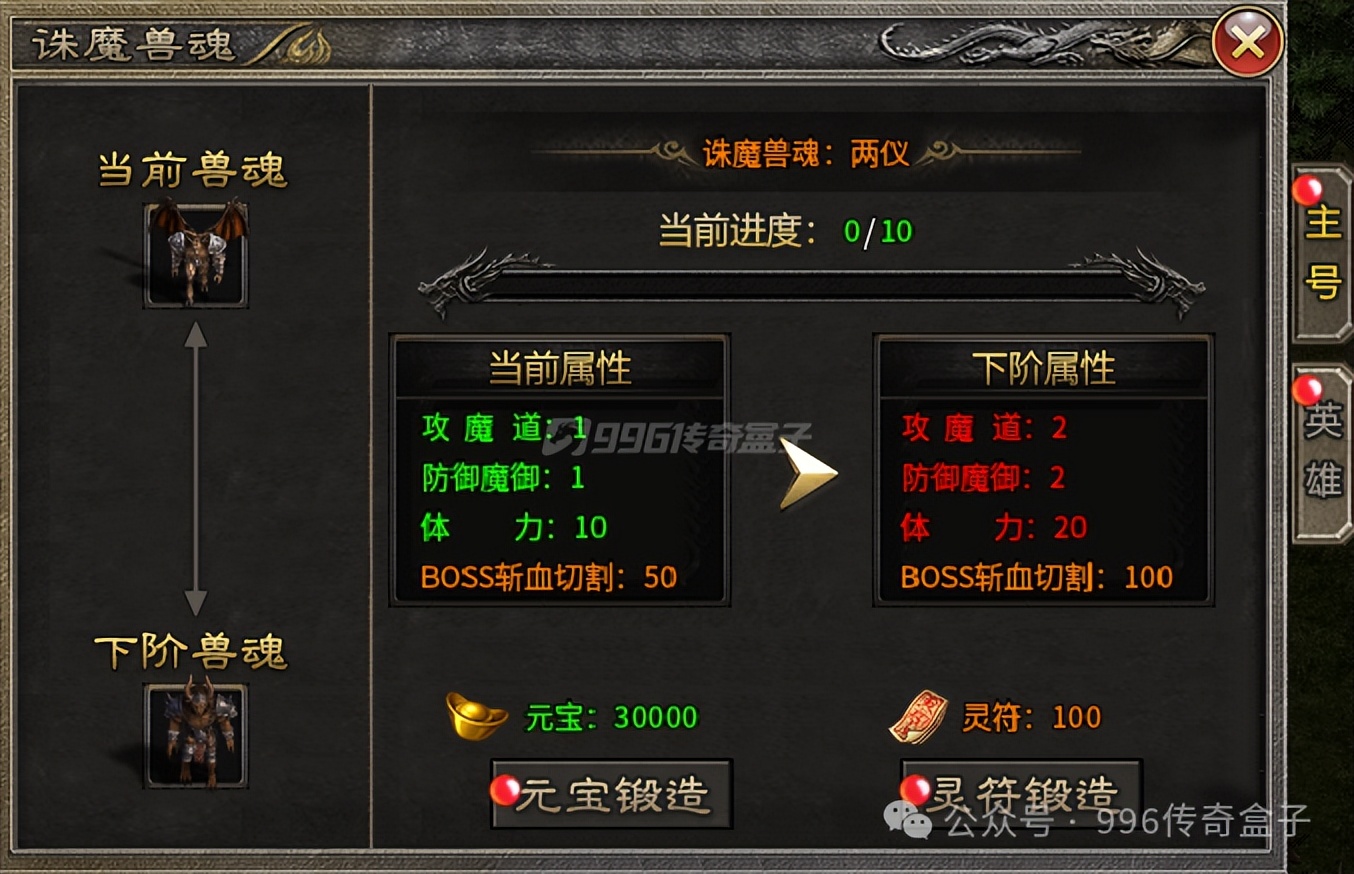Select the next-tier beast soul horned demon icon
1354x874 pixels.
(196, 736)
